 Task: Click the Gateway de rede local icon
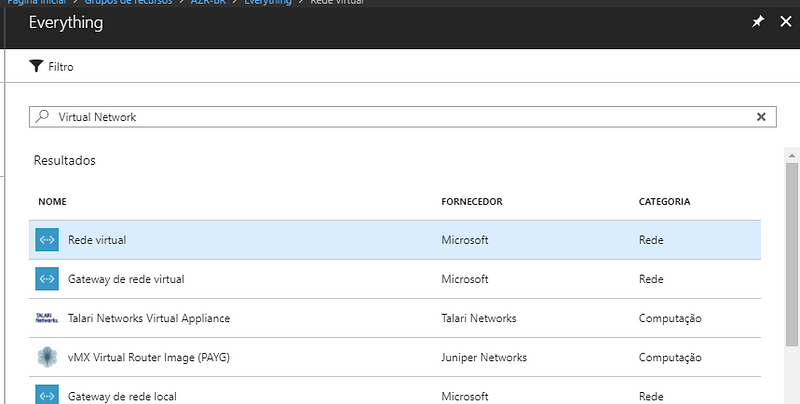[x=47, y=394]
